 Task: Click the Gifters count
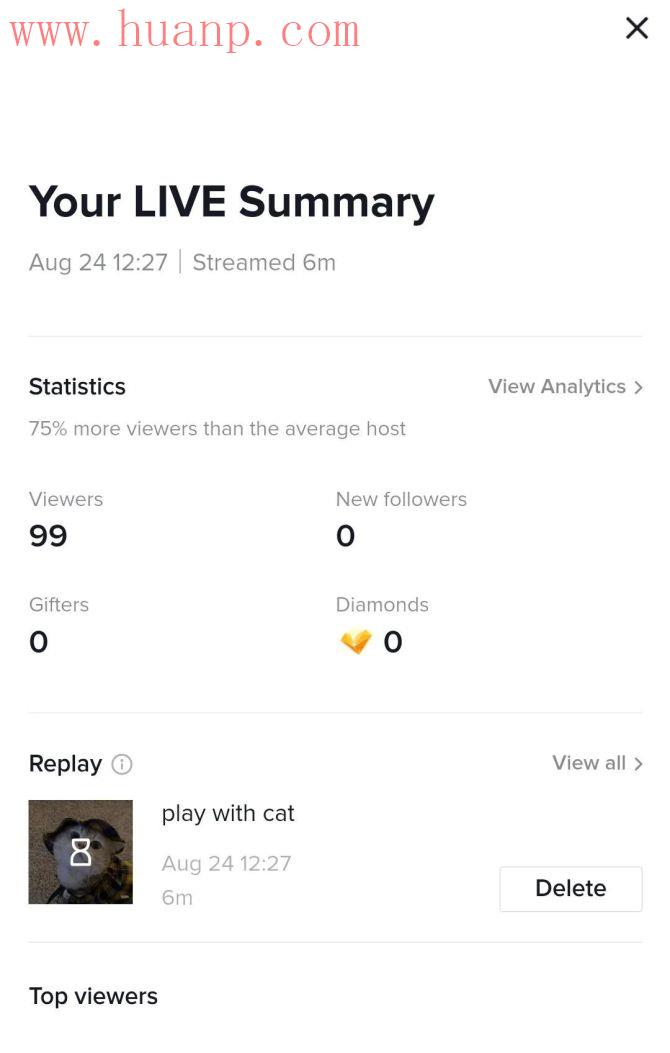(38, 642)
